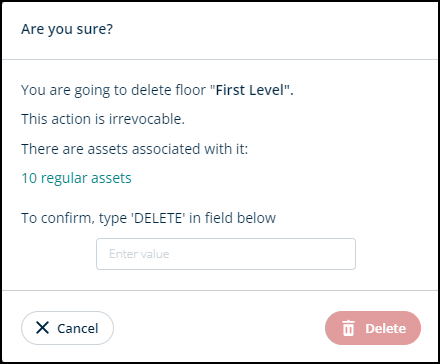Image resolution: width=440 pixels, height=364 pixels.
Task: Click 'You are going to delete floor' sentence
Action: 113,90
